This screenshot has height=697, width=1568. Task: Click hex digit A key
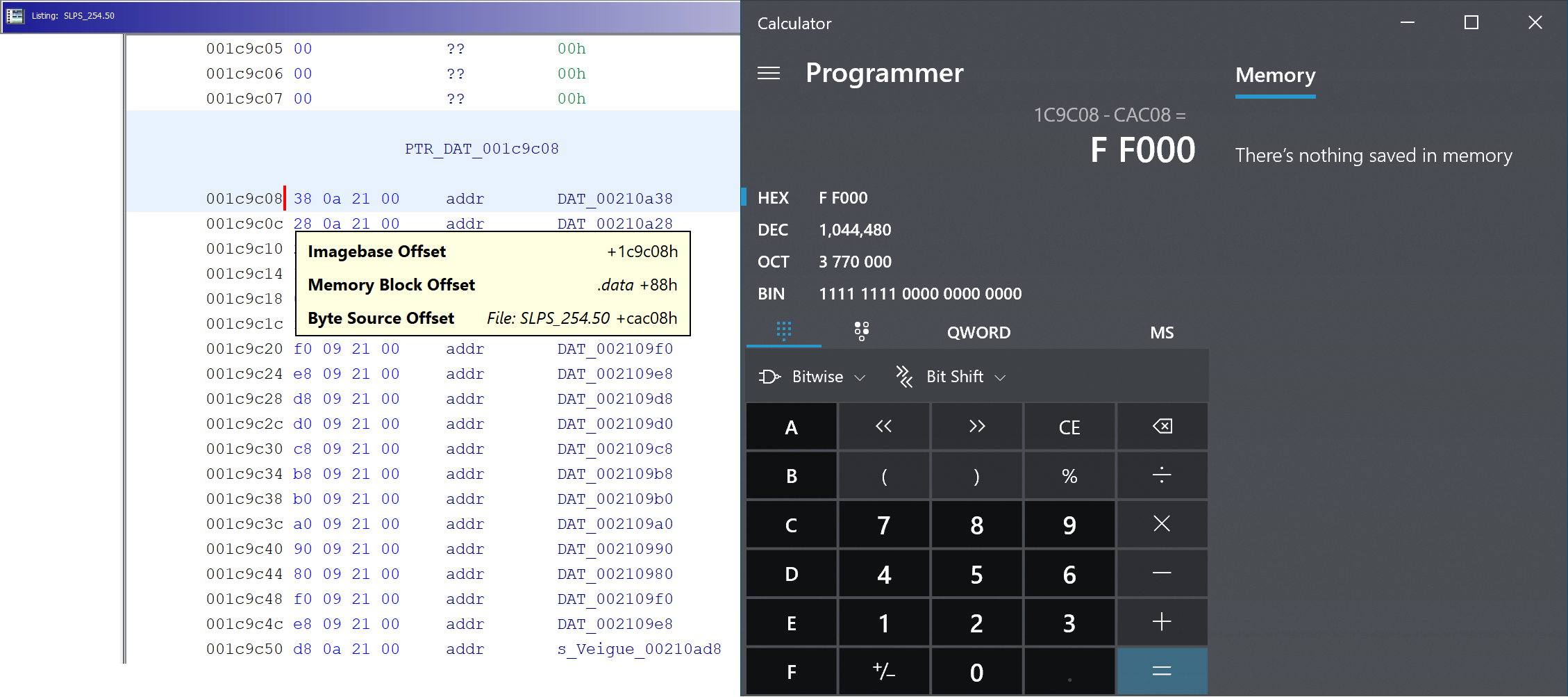[x=791, y=426]
